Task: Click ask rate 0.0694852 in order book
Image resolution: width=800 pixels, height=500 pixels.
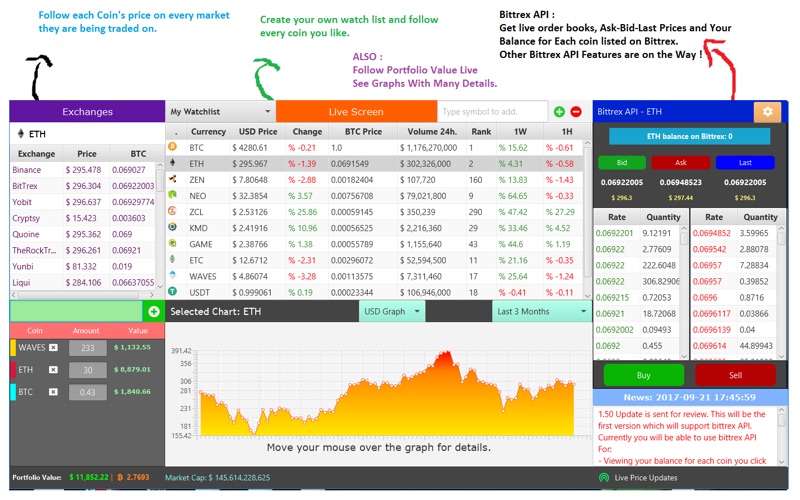Action: point(712,233)
